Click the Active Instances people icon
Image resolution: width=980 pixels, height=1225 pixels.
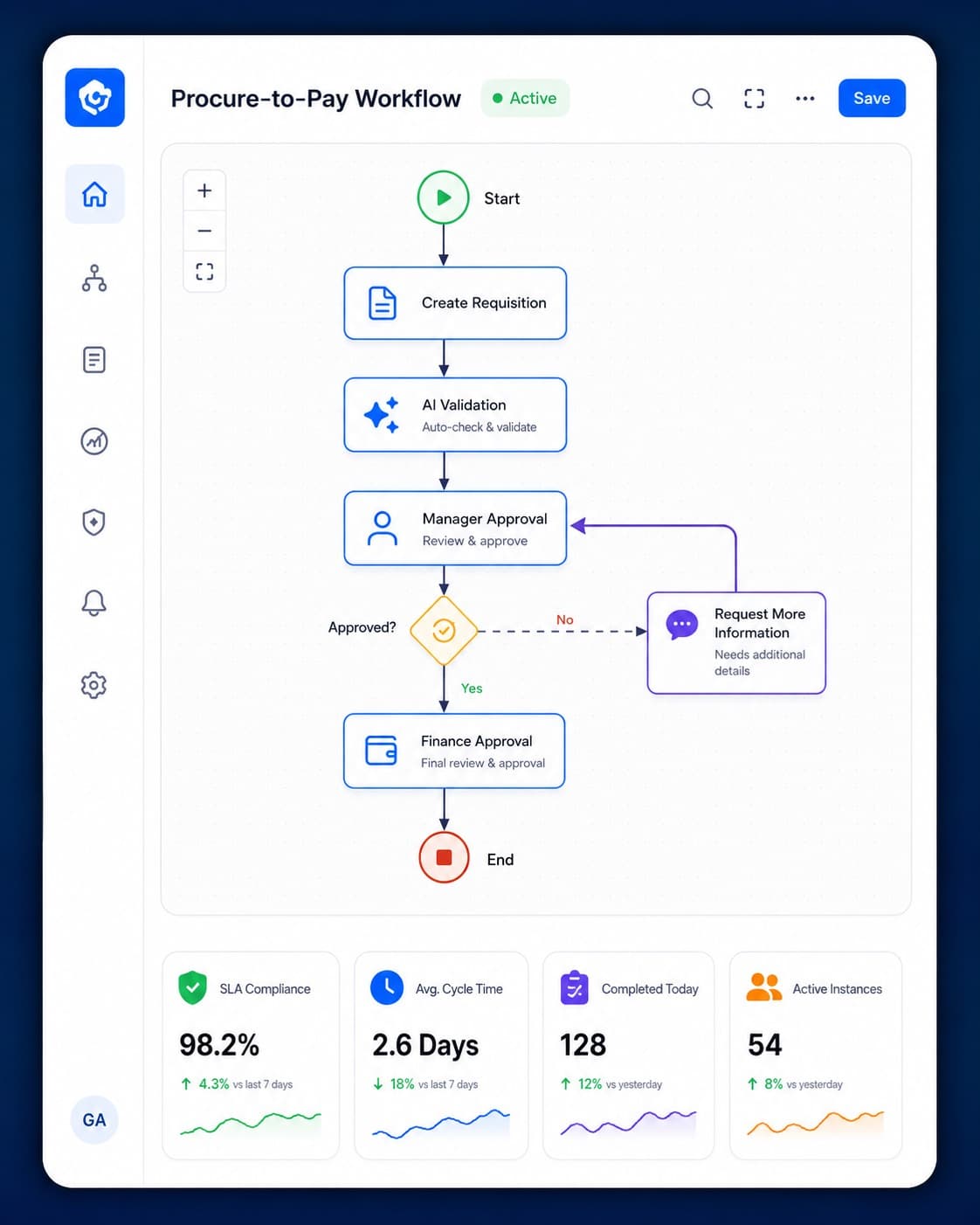[764, 987]
